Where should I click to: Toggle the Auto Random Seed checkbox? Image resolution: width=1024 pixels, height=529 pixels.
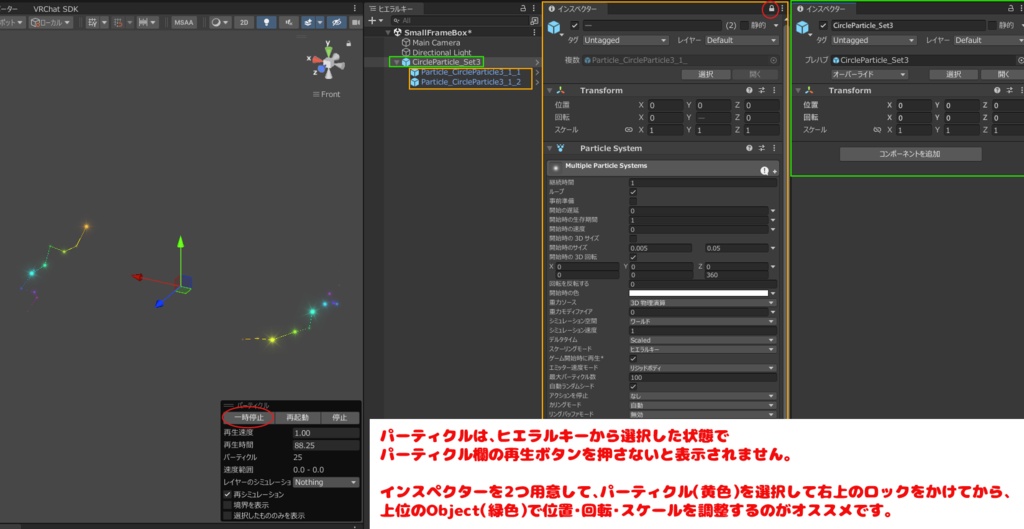click(633, 387)
